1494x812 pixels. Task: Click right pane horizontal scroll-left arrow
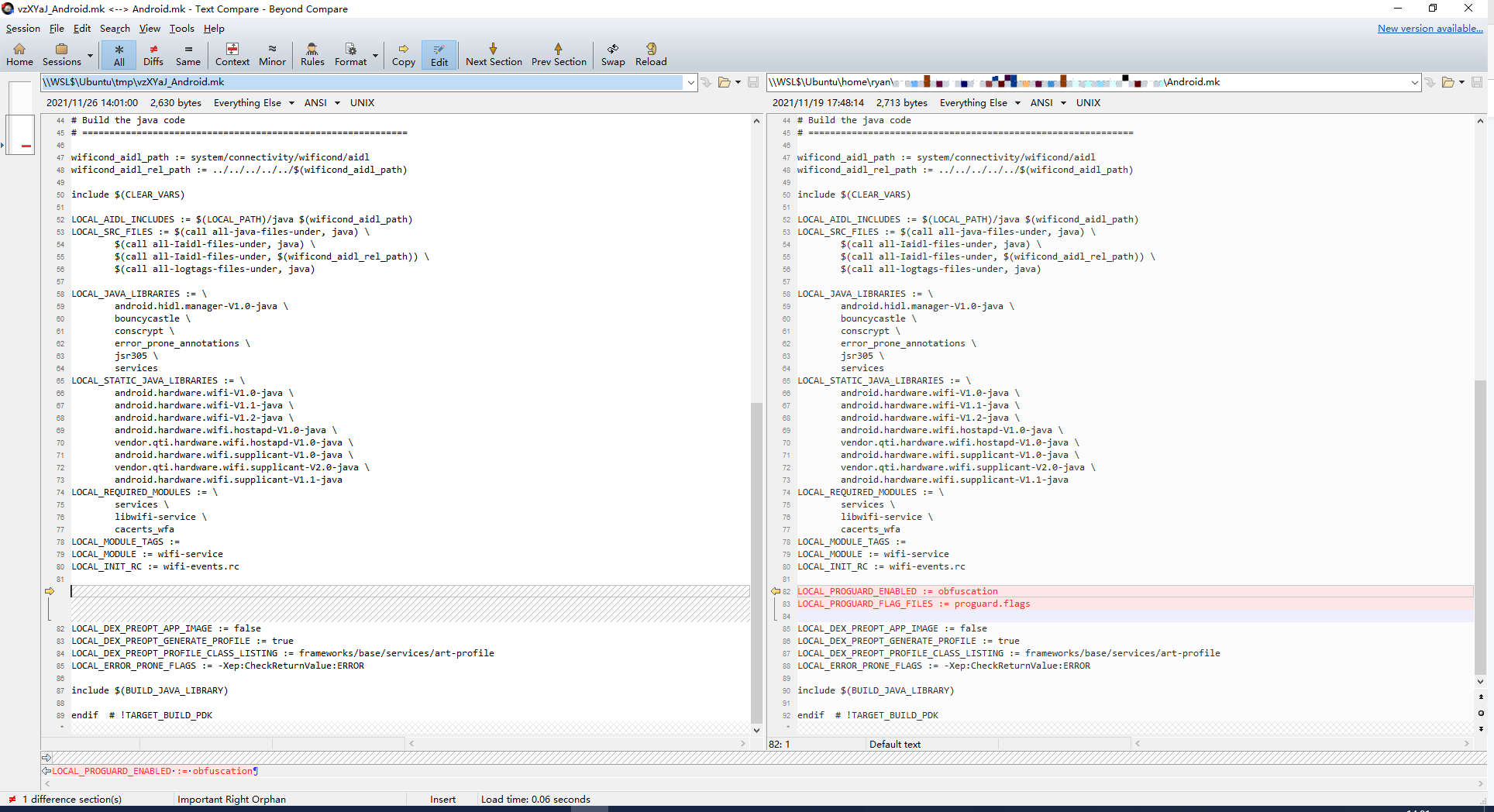(1137, 744)
